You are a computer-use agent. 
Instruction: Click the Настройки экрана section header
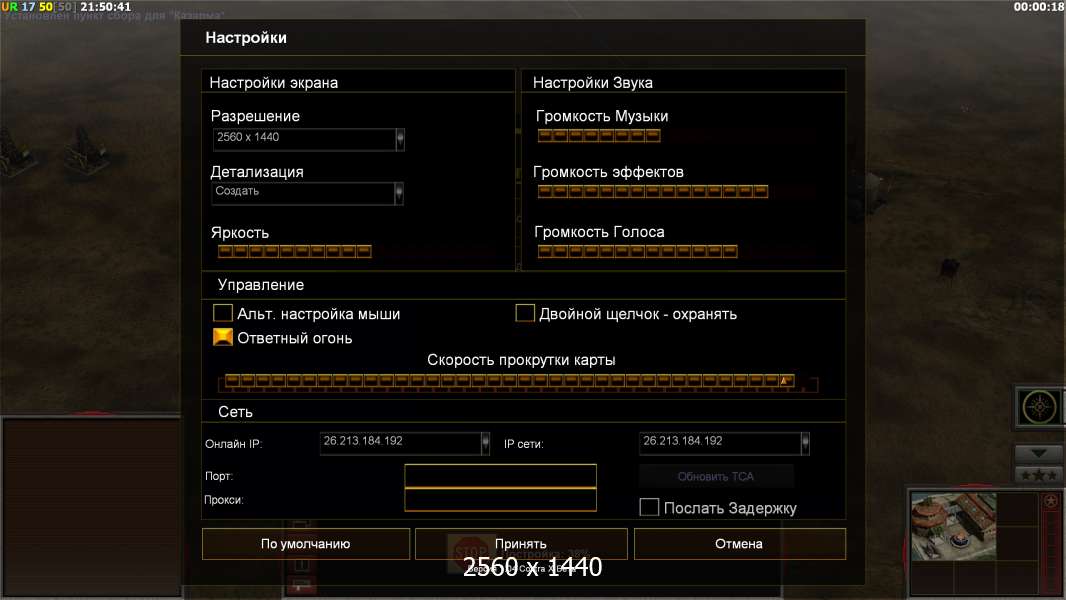pyautogui.click(x=273, y=82)
